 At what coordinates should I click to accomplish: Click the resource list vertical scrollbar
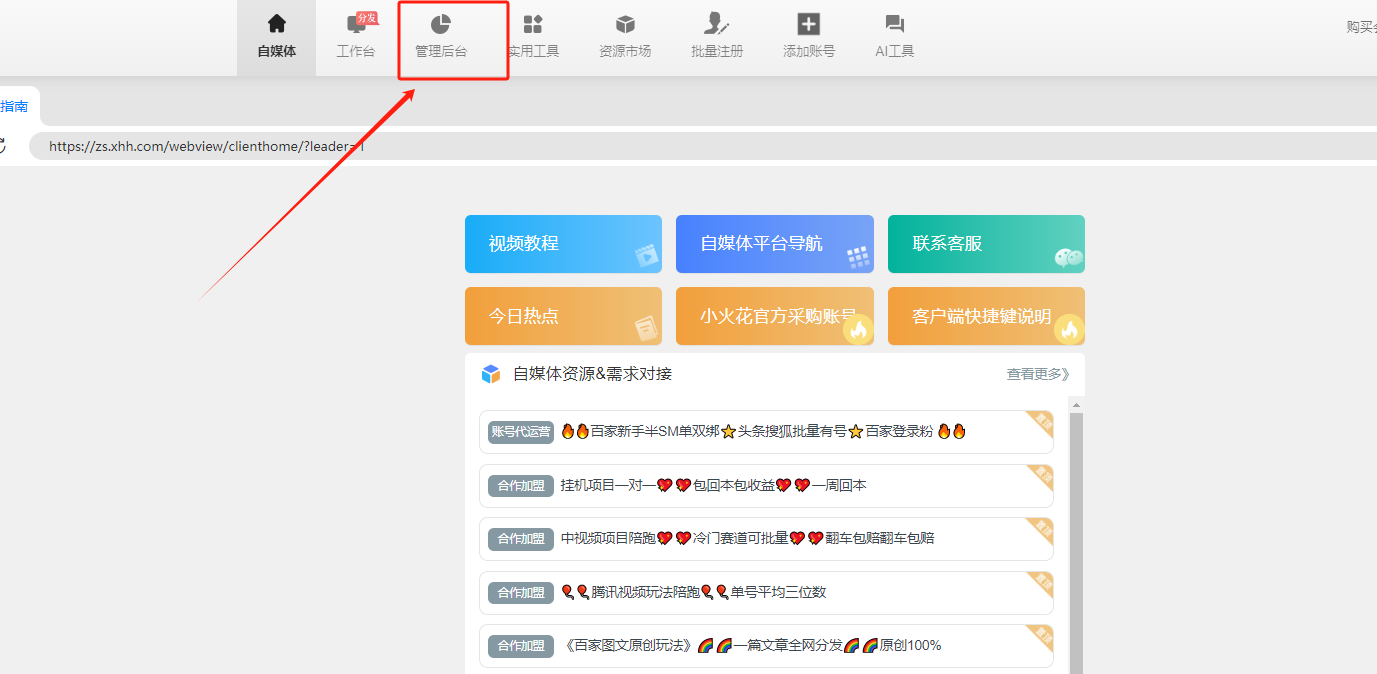[1077, 543]
